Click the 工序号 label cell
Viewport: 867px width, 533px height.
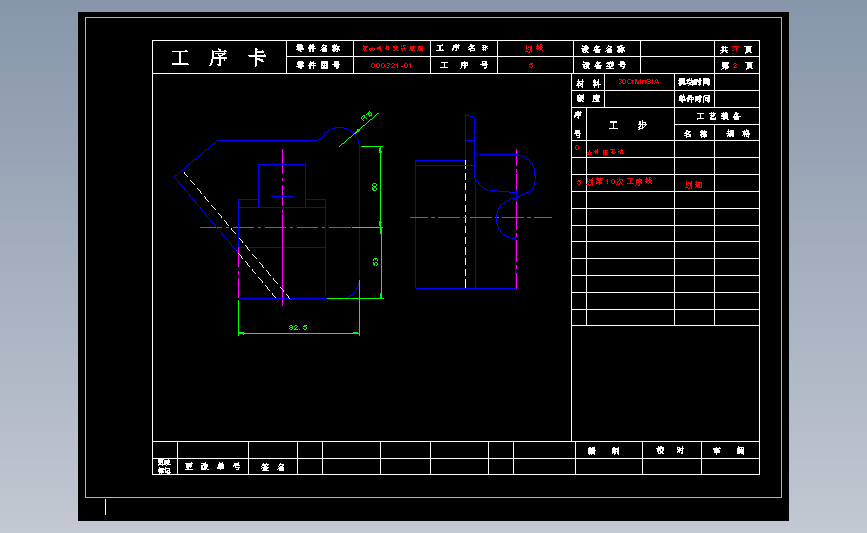click(463, 65)
